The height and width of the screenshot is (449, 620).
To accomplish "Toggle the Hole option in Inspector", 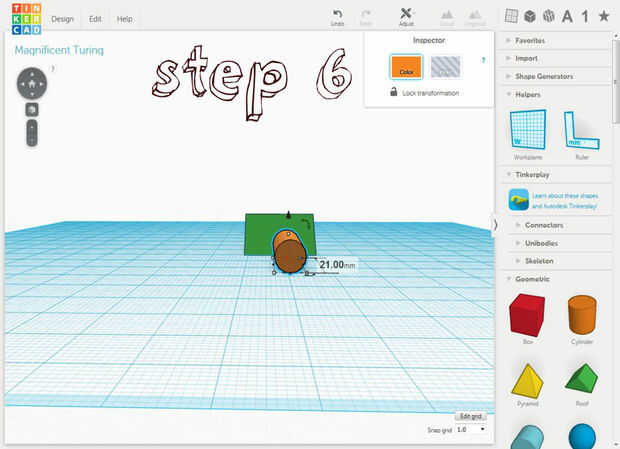I will pos(445,66).
